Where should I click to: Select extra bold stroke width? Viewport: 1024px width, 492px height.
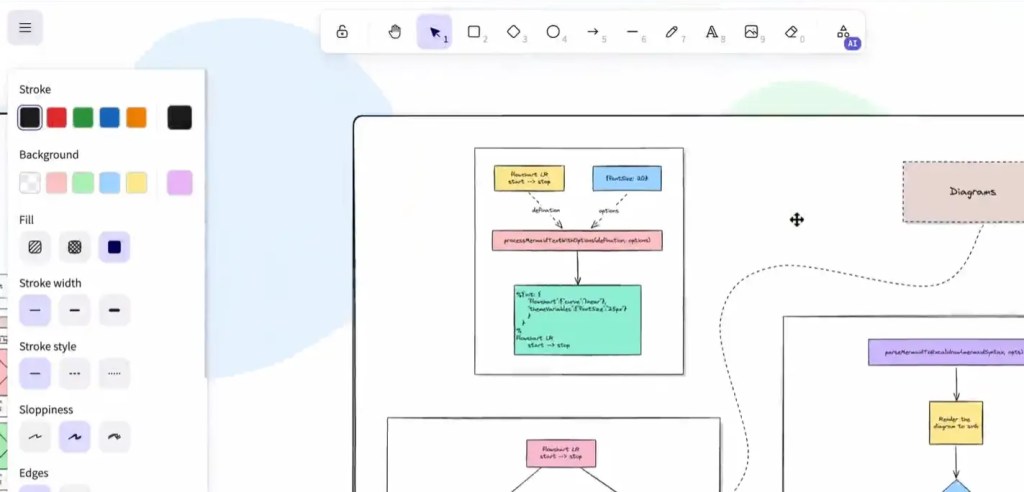click(x=114, y=310)
